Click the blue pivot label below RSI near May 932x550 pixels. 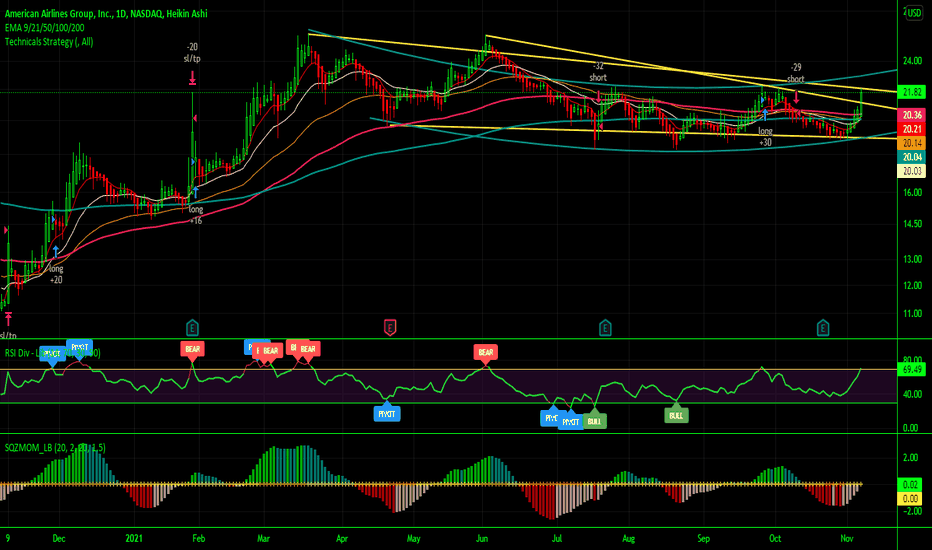click(387, 413)
